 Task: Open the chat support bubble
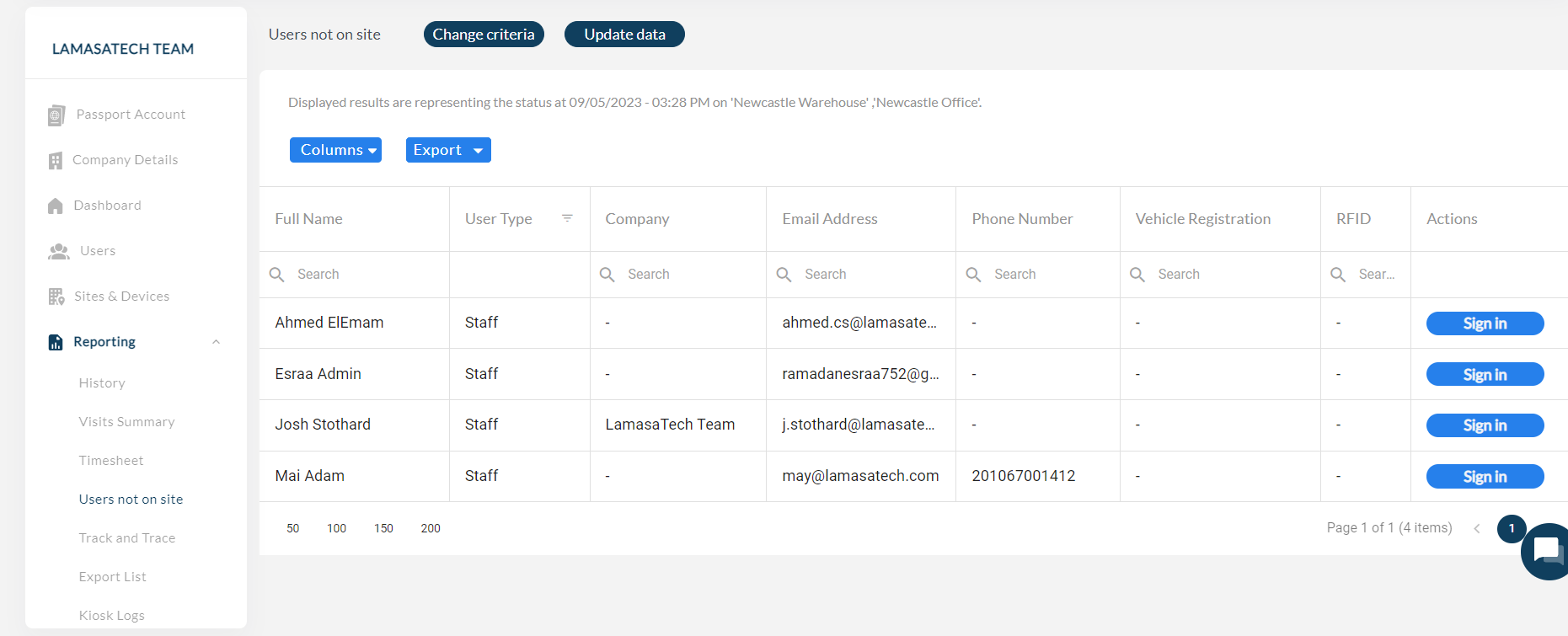point(1545,551)
